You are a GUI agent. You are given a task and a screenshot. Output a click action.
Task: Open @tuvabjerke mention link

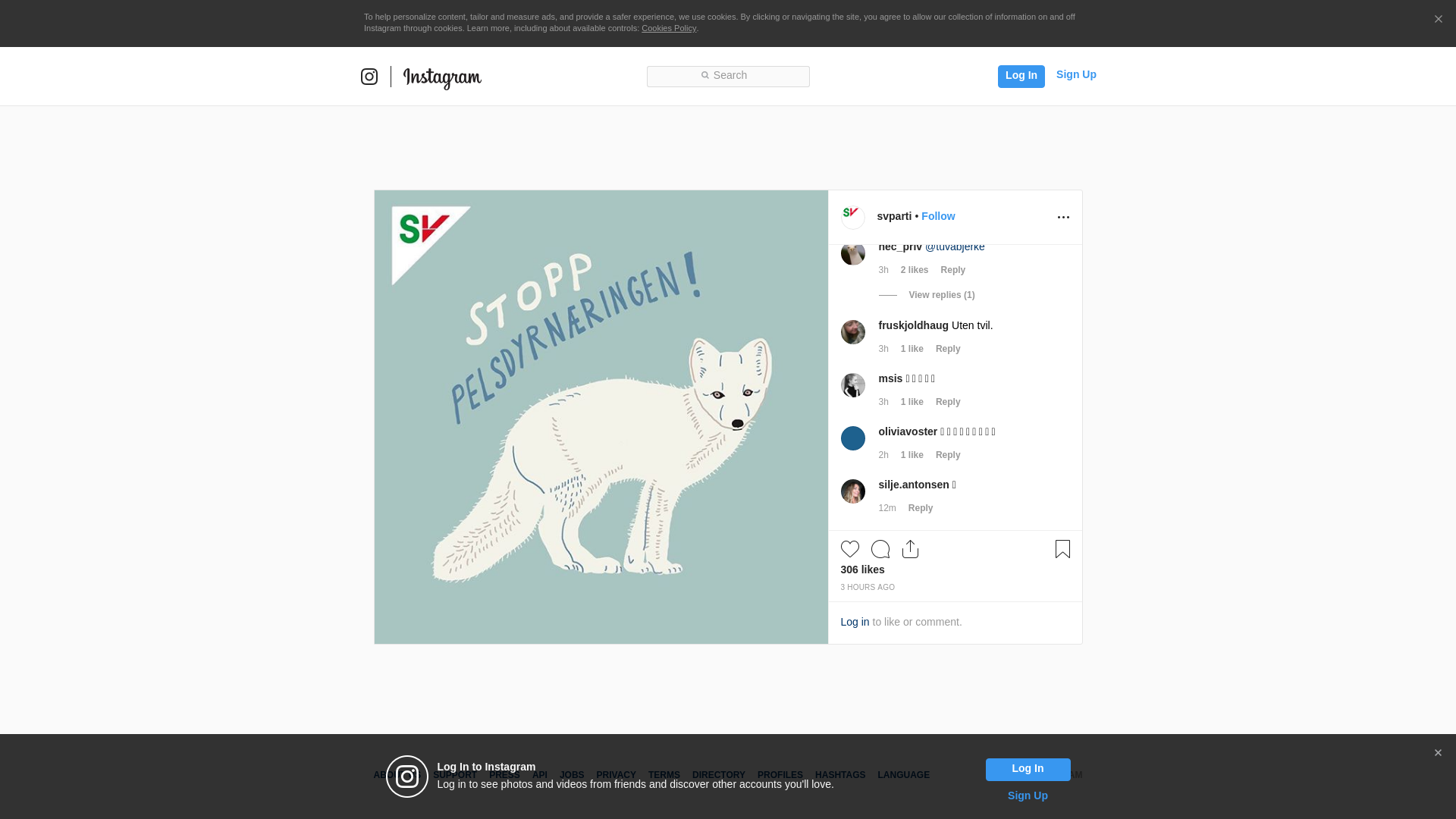(955, 247)
